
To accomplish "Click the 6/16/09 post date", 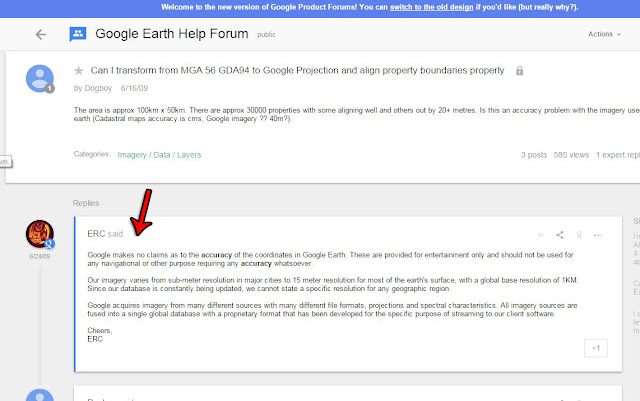I will pyautogui.click(x=134, y=88).
